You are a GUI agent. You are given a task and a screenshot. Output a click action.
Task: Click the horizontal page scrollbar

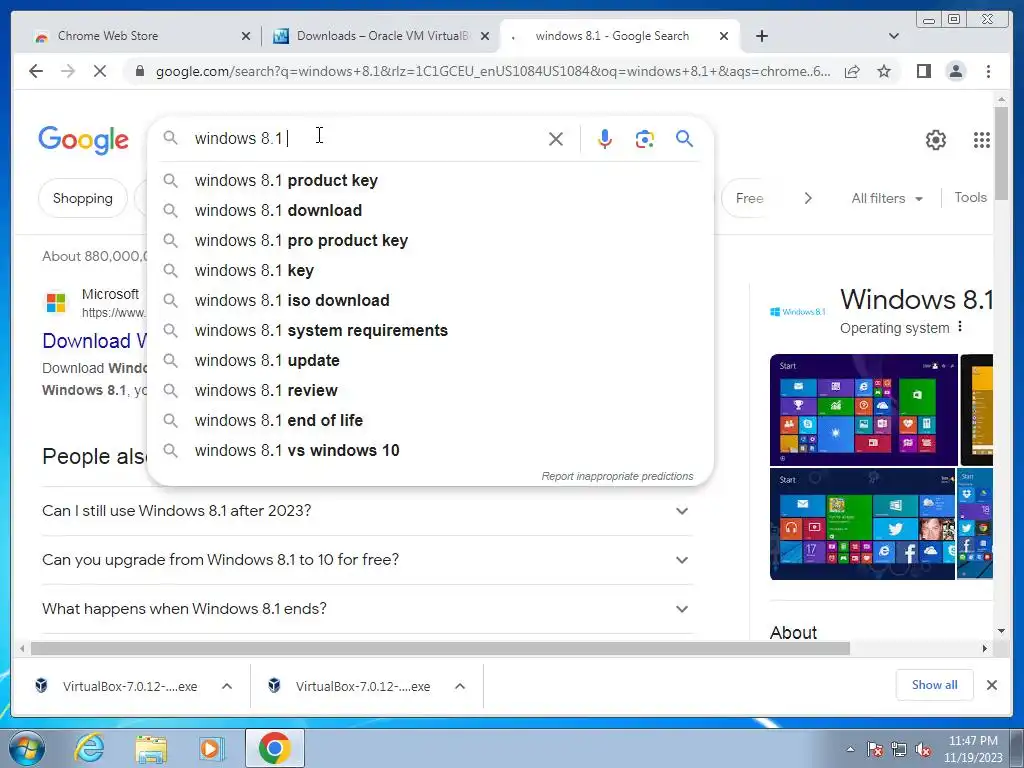point(441,648)
